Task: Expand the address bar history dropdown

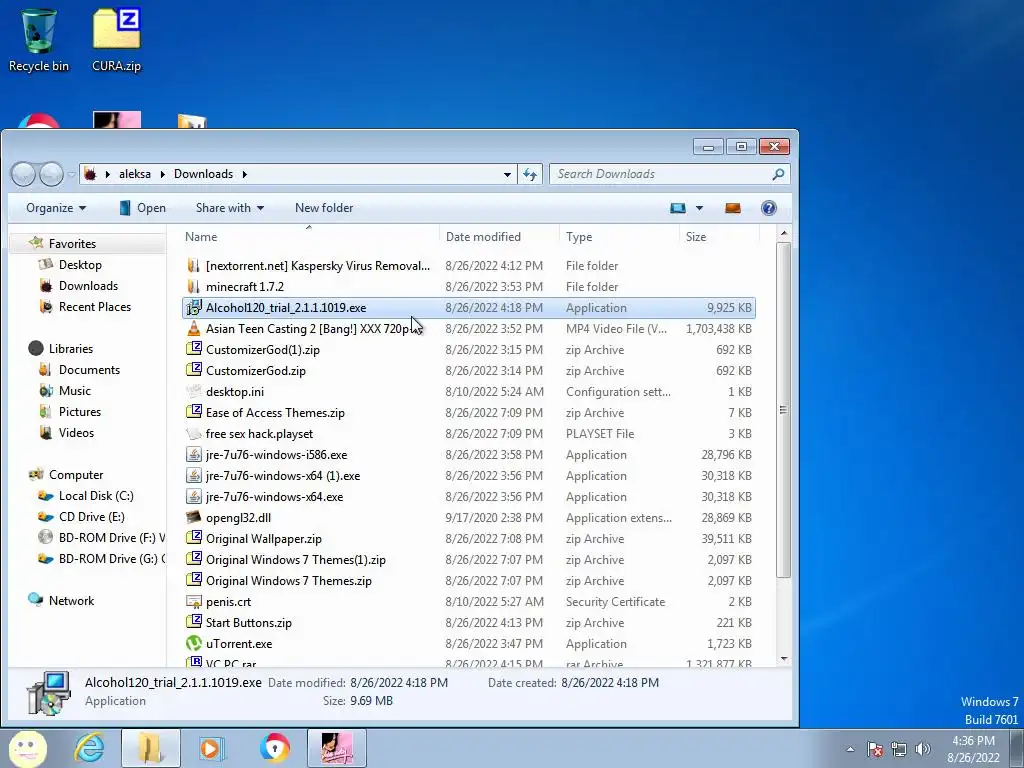Action: (507, 174)
